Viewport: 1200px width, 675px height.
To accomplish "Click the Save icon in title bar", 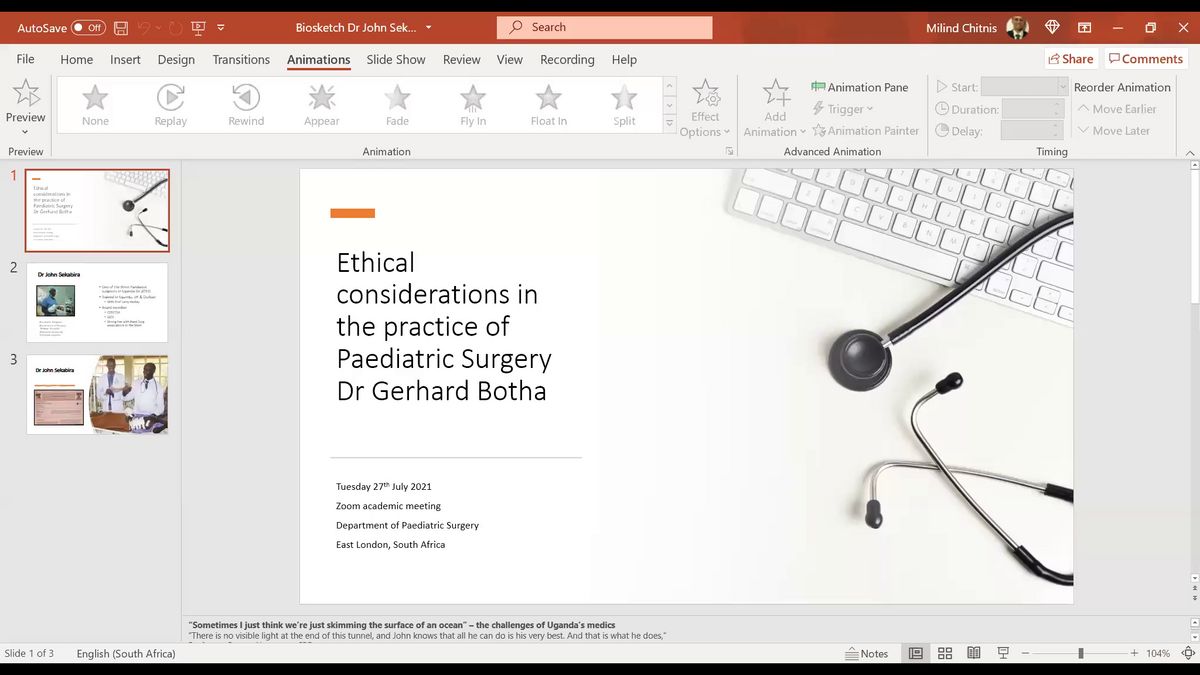I will click(121, 28).
